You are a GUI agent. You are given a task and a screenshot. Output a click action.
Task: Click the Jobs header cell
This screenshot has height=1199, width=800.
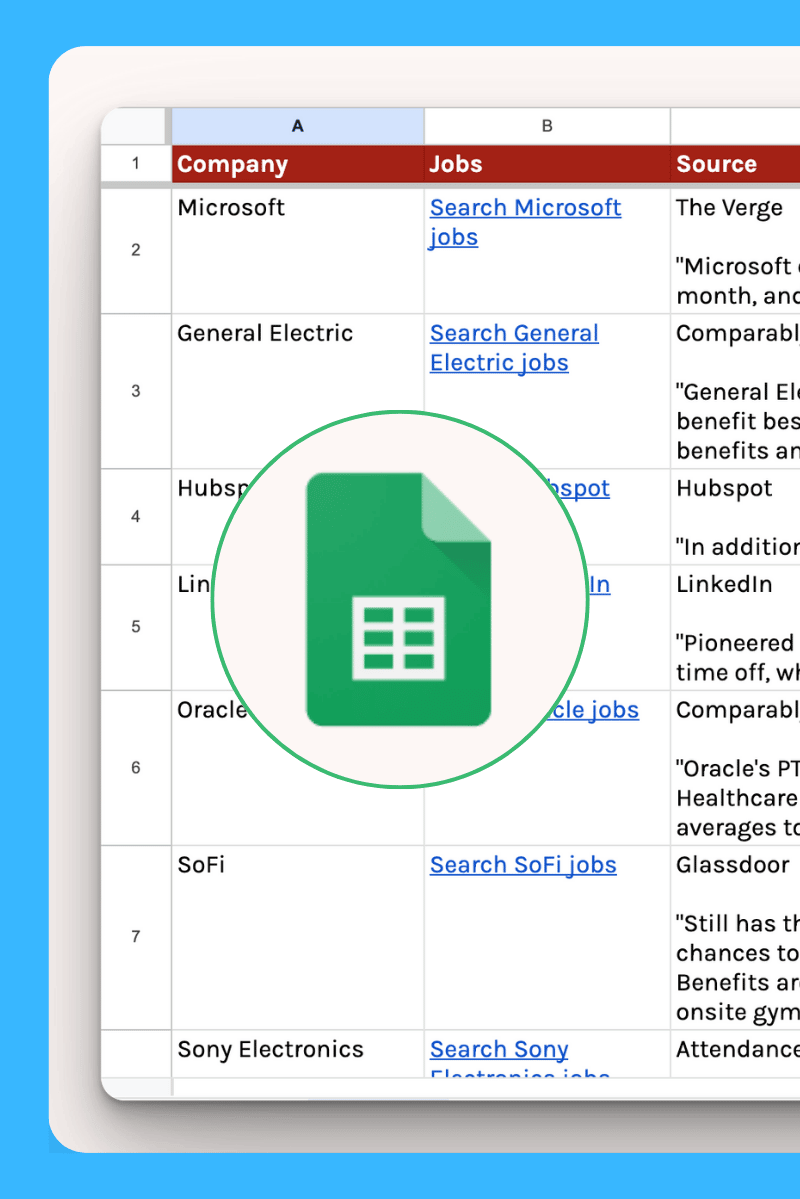[x=547, y=164]
